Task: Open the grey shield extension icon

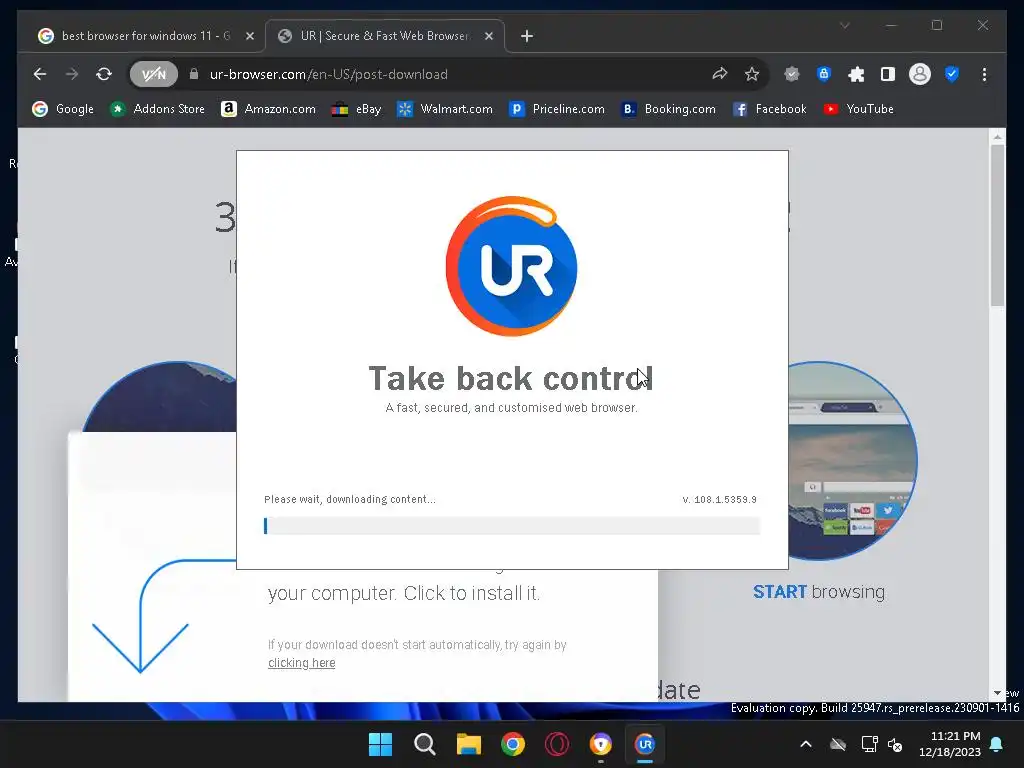Action: pos(792,74)
